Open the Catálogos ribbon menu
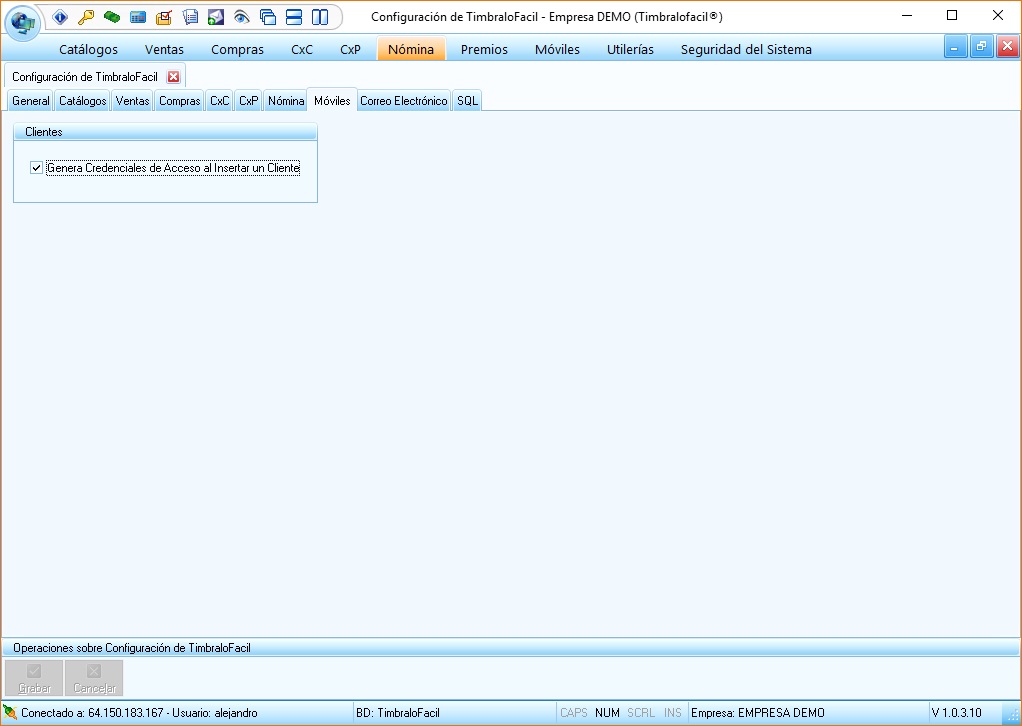This screenshot has height=726, width=1022. (x=88, y=50)
